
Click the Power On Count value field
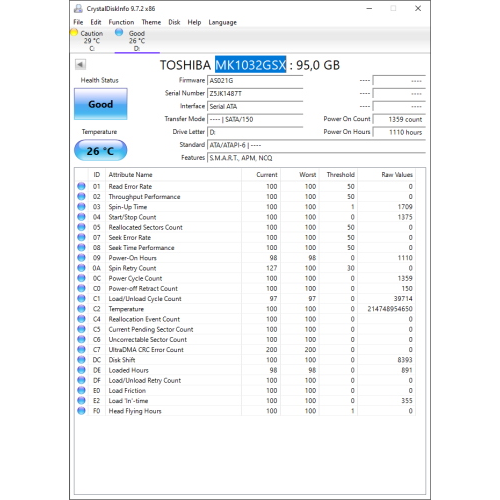coord(399,119)
